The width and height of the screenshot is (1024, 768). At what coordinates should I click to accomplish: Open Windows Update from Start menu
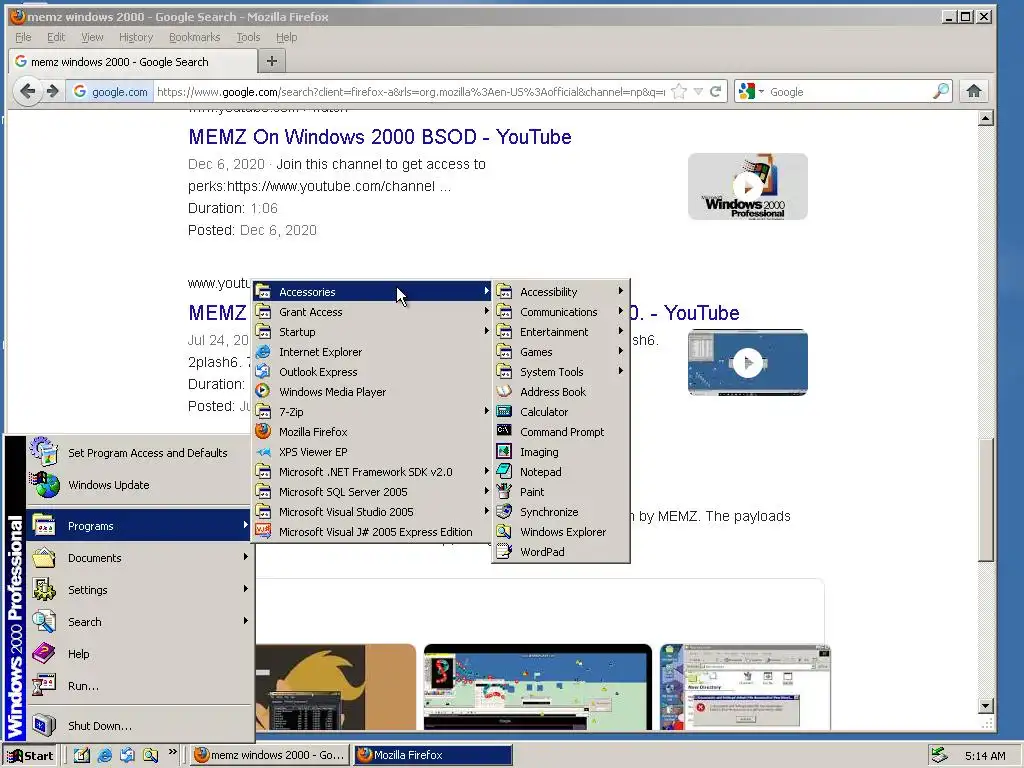138,485
